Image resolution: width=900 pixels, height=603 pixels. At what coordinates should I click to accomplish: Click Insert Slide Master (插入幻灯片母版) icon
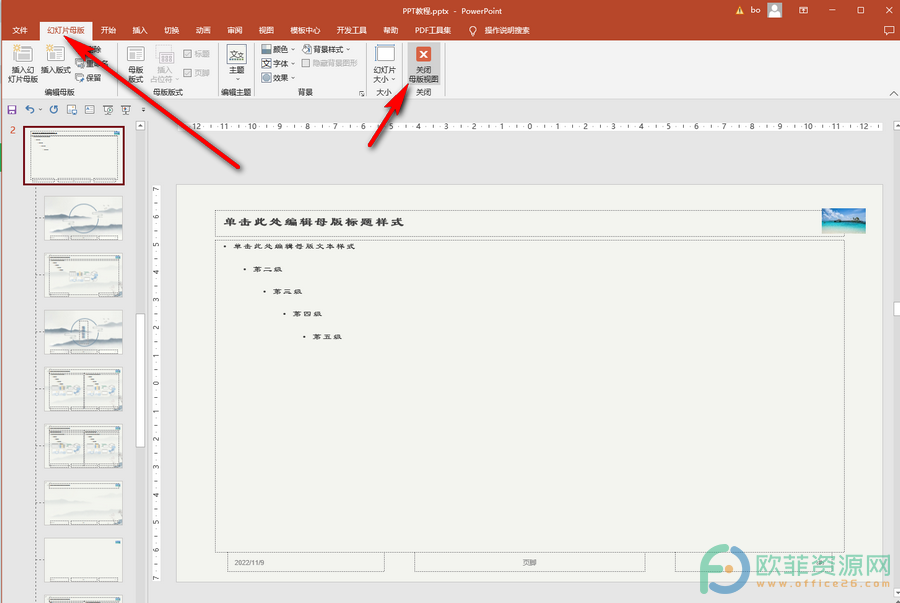tap(22, 63)
